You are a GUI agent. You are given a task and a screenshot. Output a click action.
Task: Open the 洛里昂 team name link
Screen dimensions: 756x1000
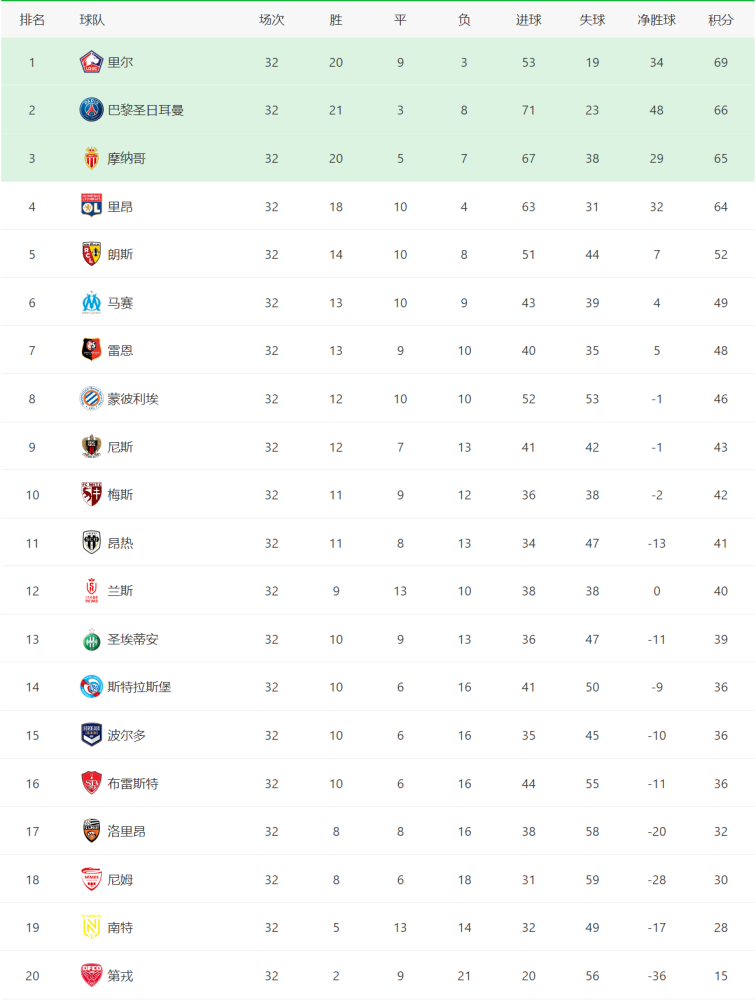126,831
